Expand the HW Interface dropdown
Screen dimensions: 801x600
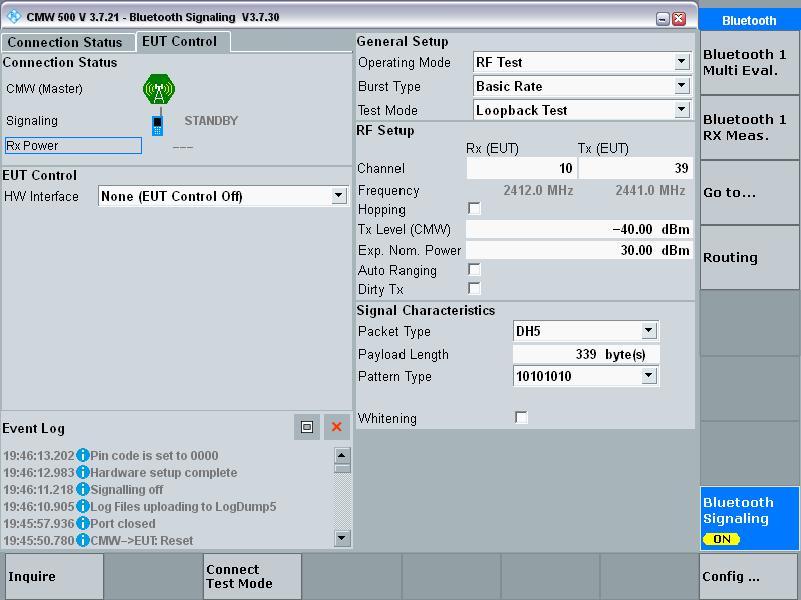coord(338,196)
